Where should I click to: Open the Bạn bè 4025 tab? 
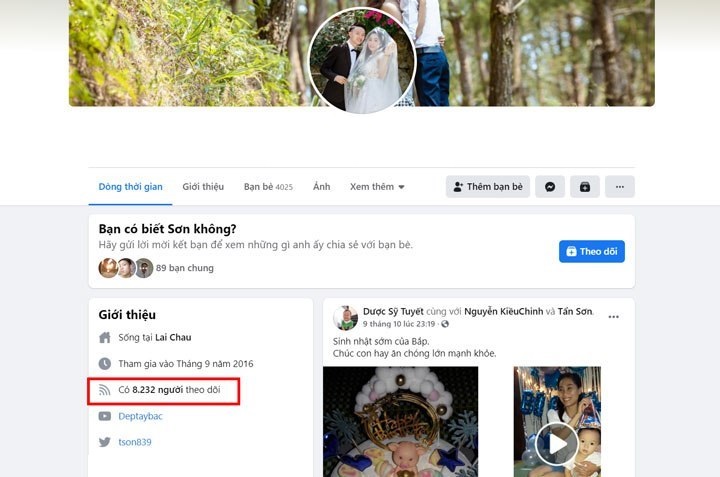(268, 187)
